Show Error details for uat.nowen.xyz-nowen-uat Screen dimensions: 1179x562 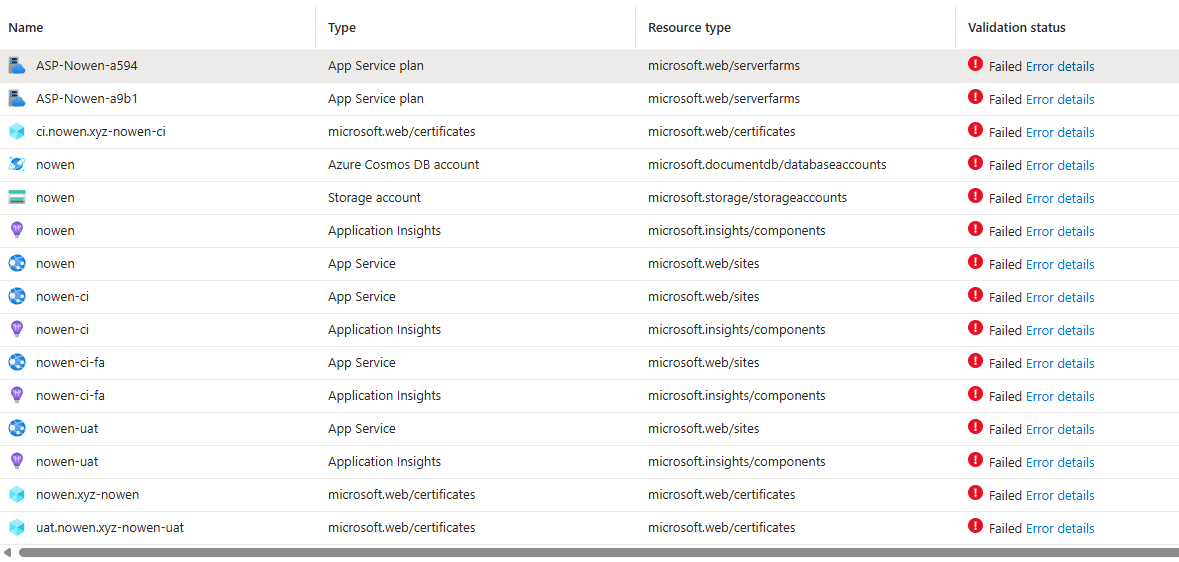[x=1060, y=528]
